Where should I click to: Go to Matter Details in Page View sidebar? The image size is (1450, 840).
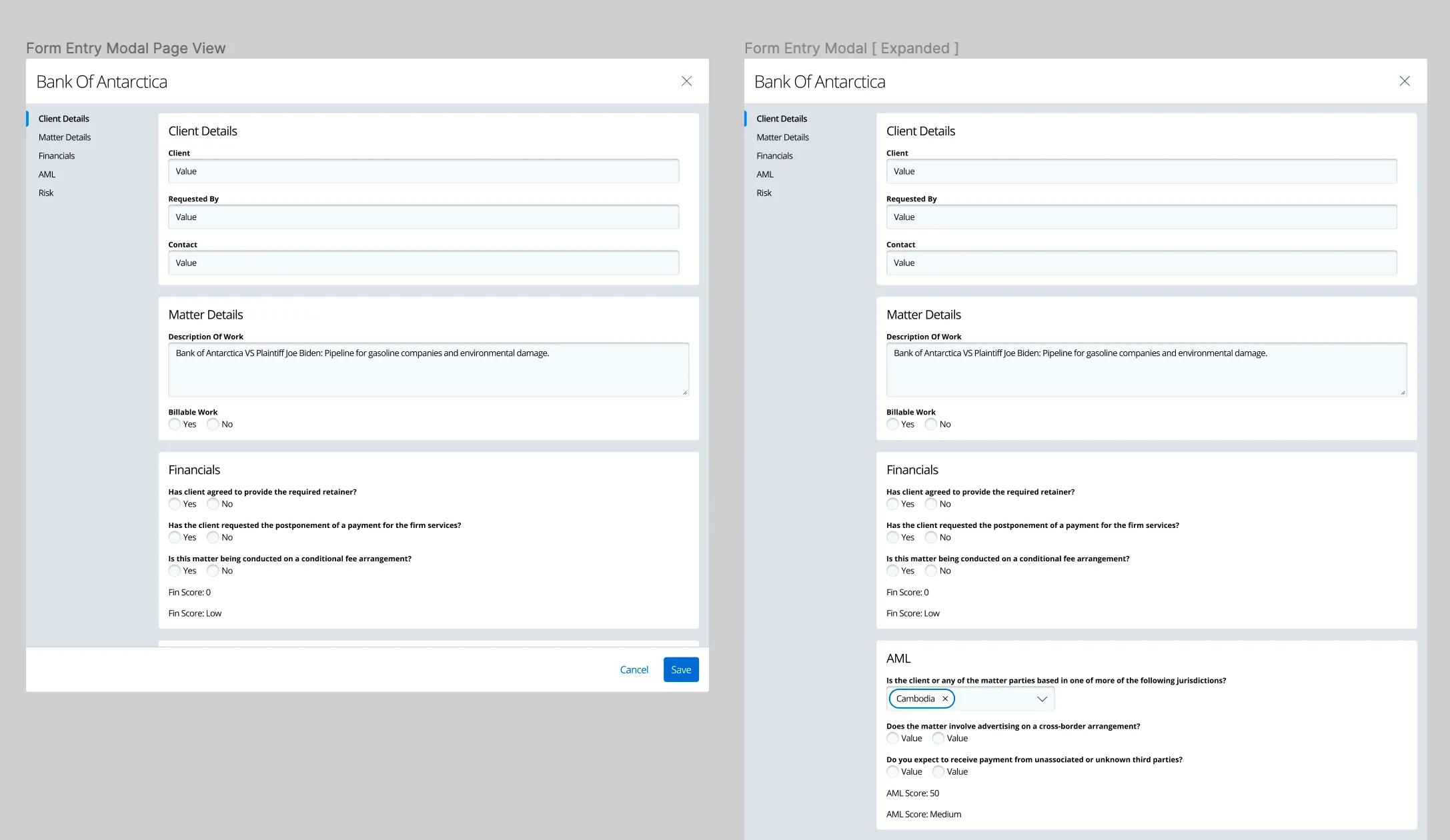click(65, 137)
